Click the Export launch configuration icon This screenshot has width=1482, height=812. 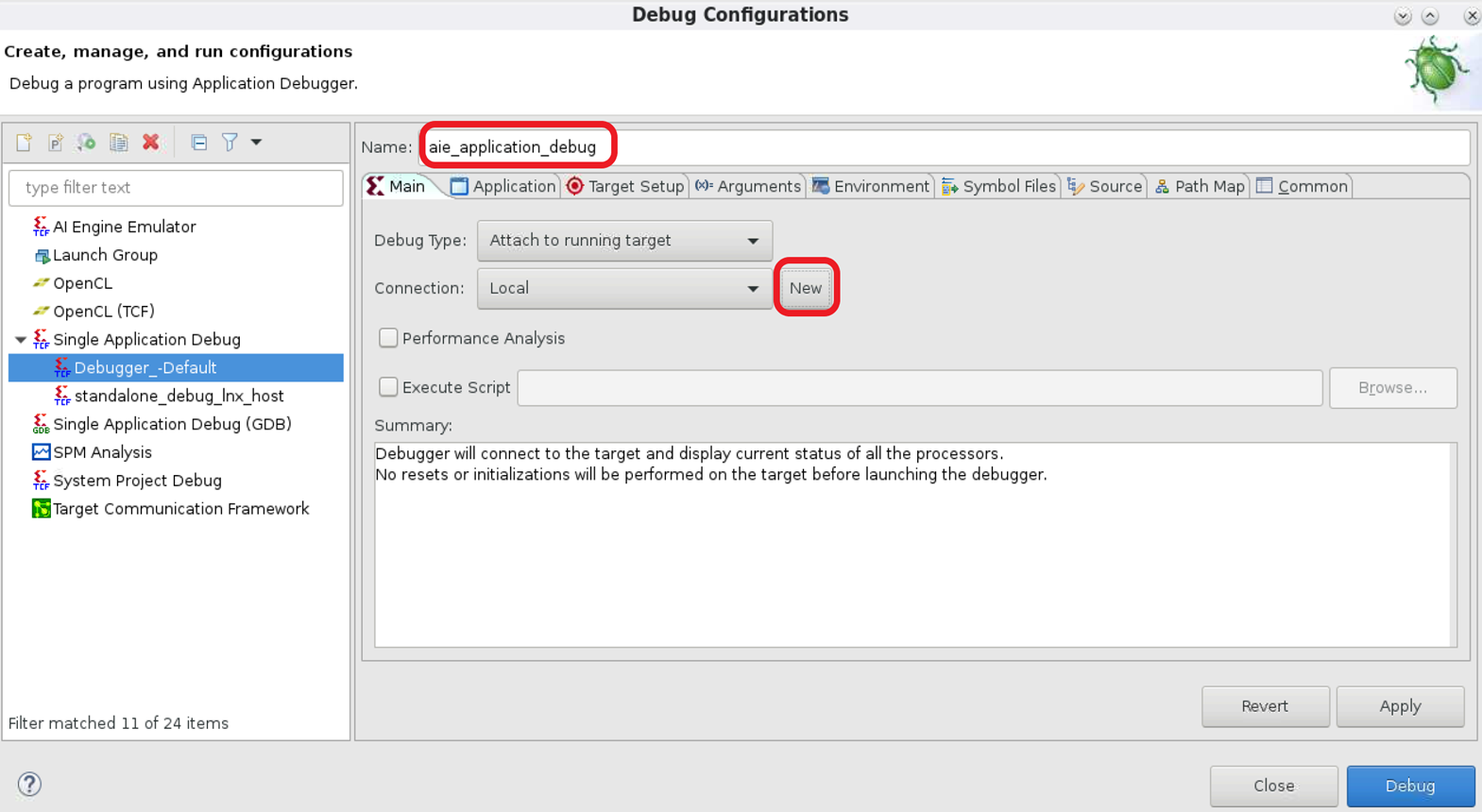click(87, 143)
